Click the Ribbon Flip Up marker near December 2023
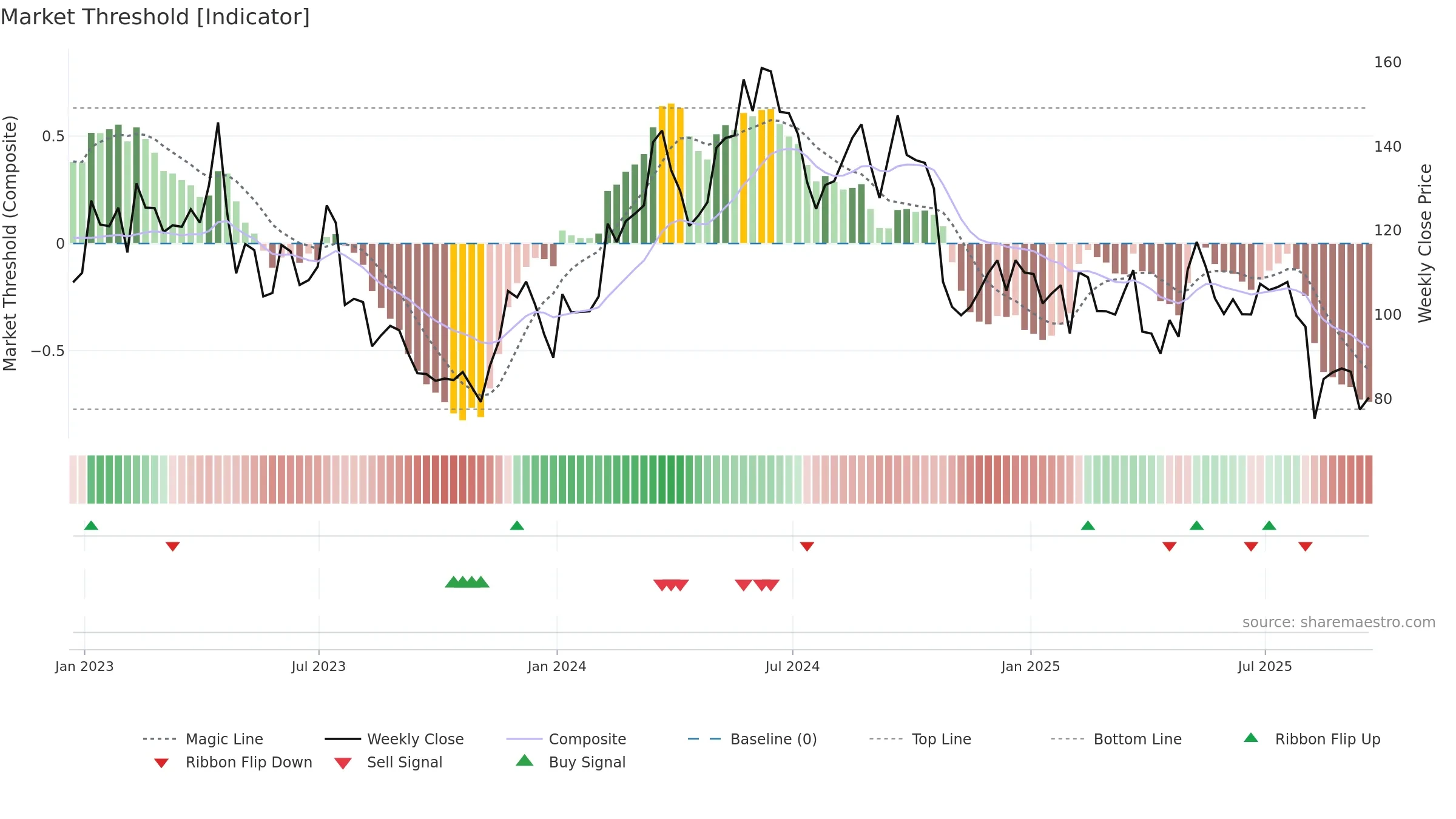1456x819 pixels. point(517,525)
